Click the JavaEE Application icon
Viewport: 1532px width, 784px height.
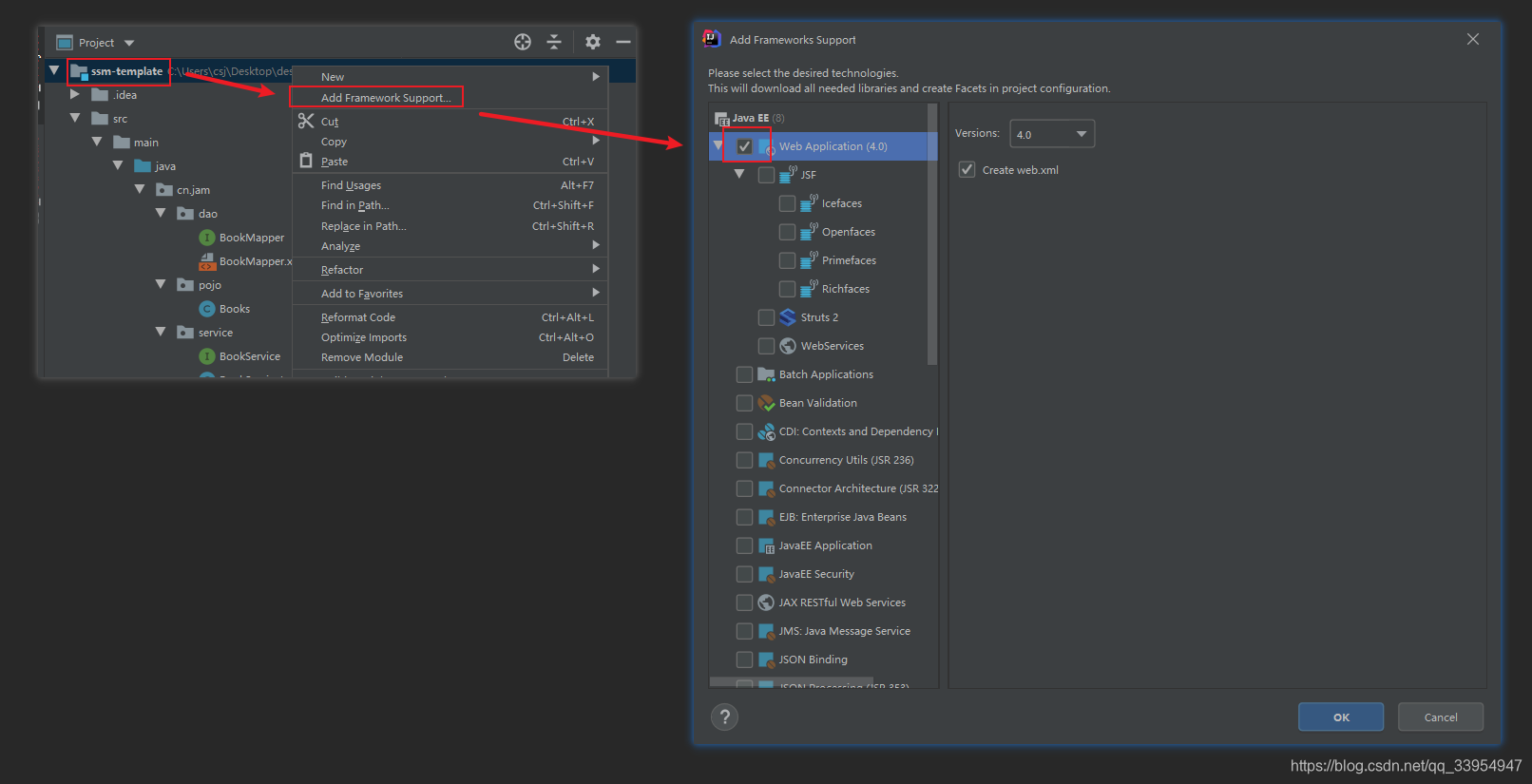point(766,545)
